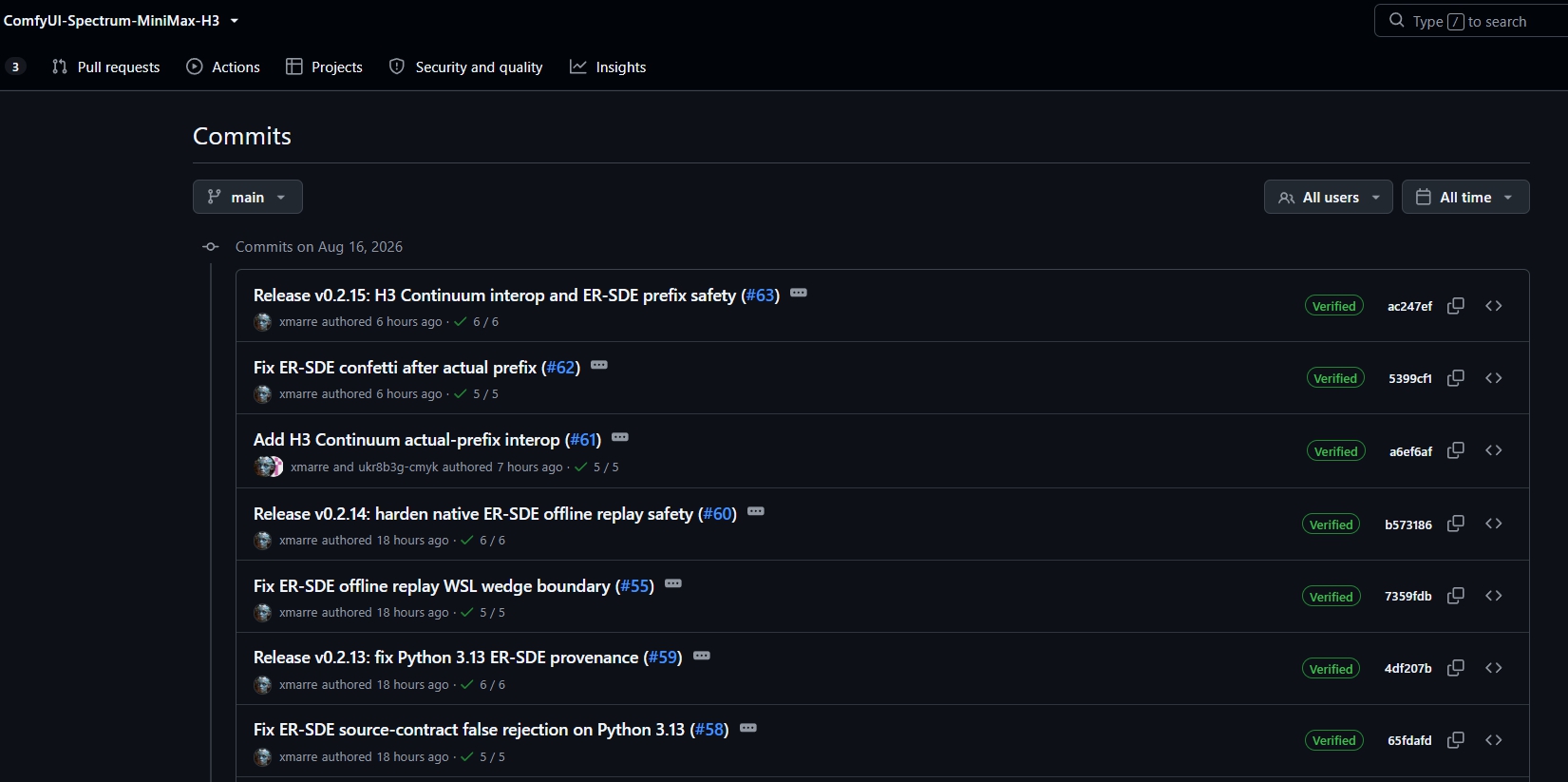Screen dimensions: 1568x782
Task: Open commit hash 7359fdb
Action: tap(1408, 597)
